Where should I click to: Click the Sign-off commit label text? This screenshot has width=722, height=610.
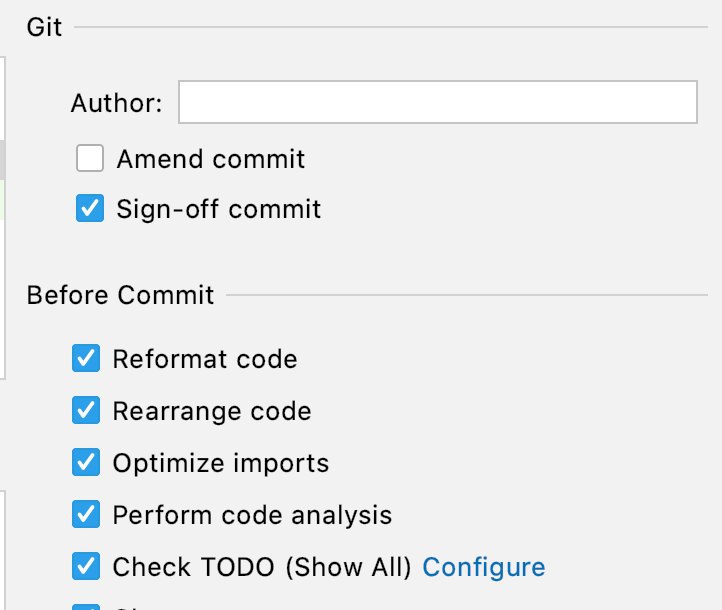219,209
